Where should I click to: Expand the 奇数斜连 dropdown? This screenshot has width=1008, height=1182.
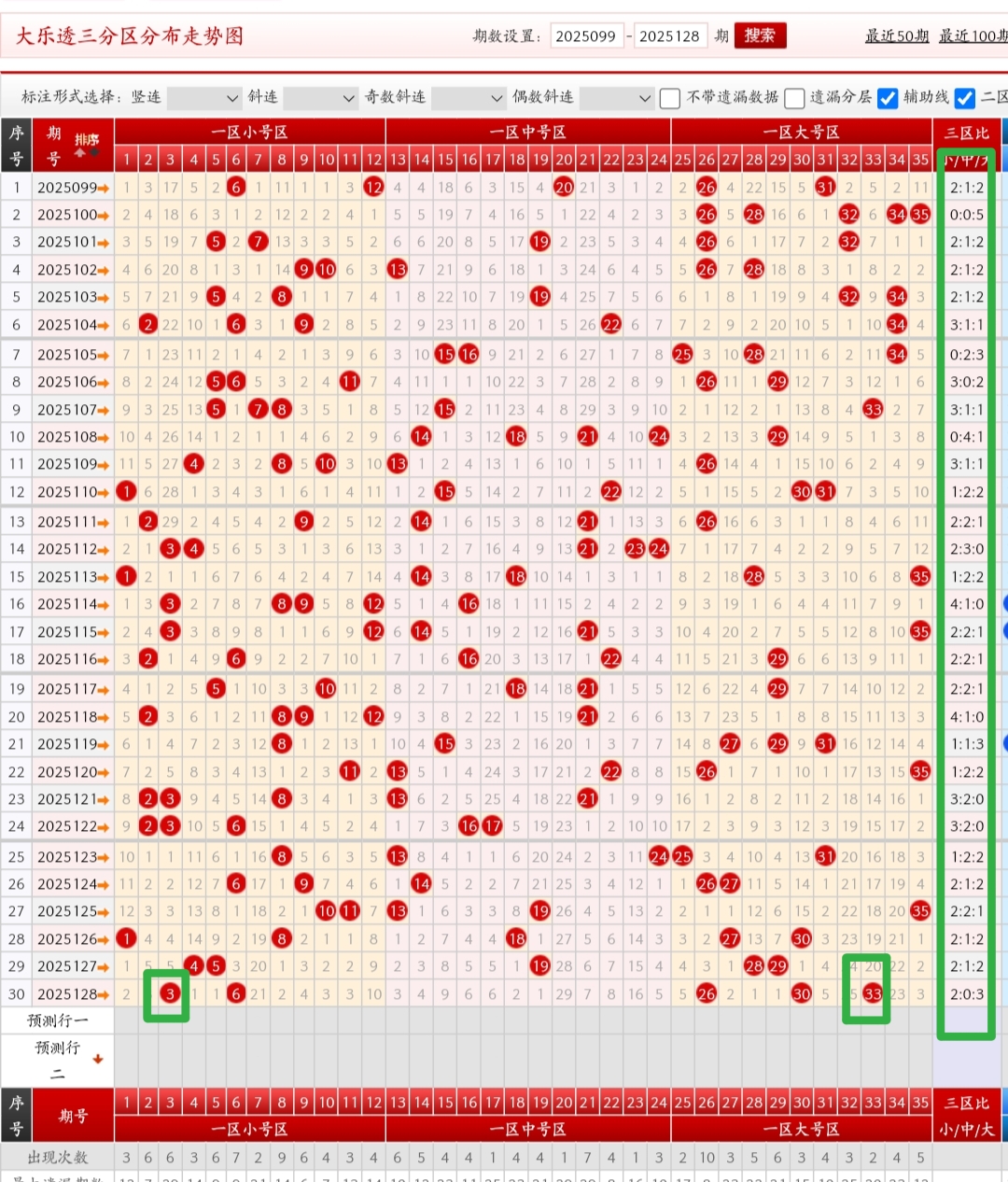[x=467, y=98]
